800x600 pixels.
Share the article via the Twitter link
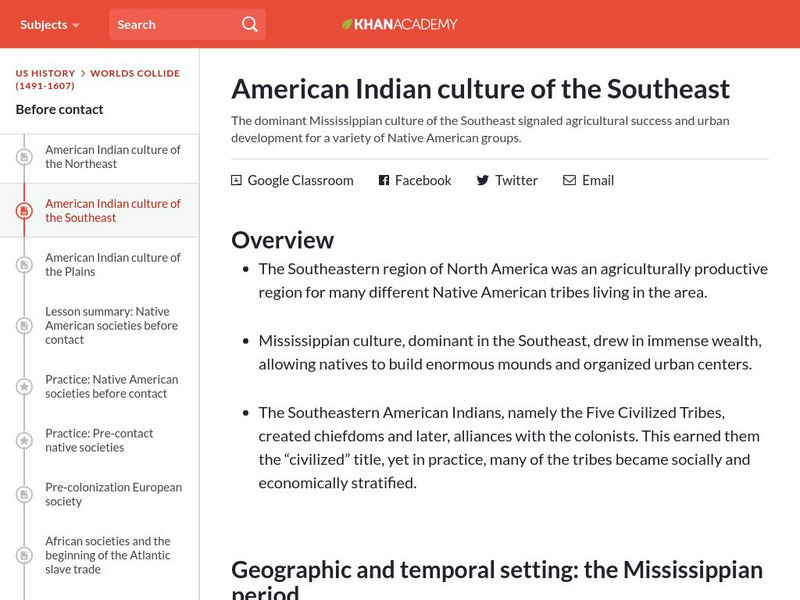516,180
